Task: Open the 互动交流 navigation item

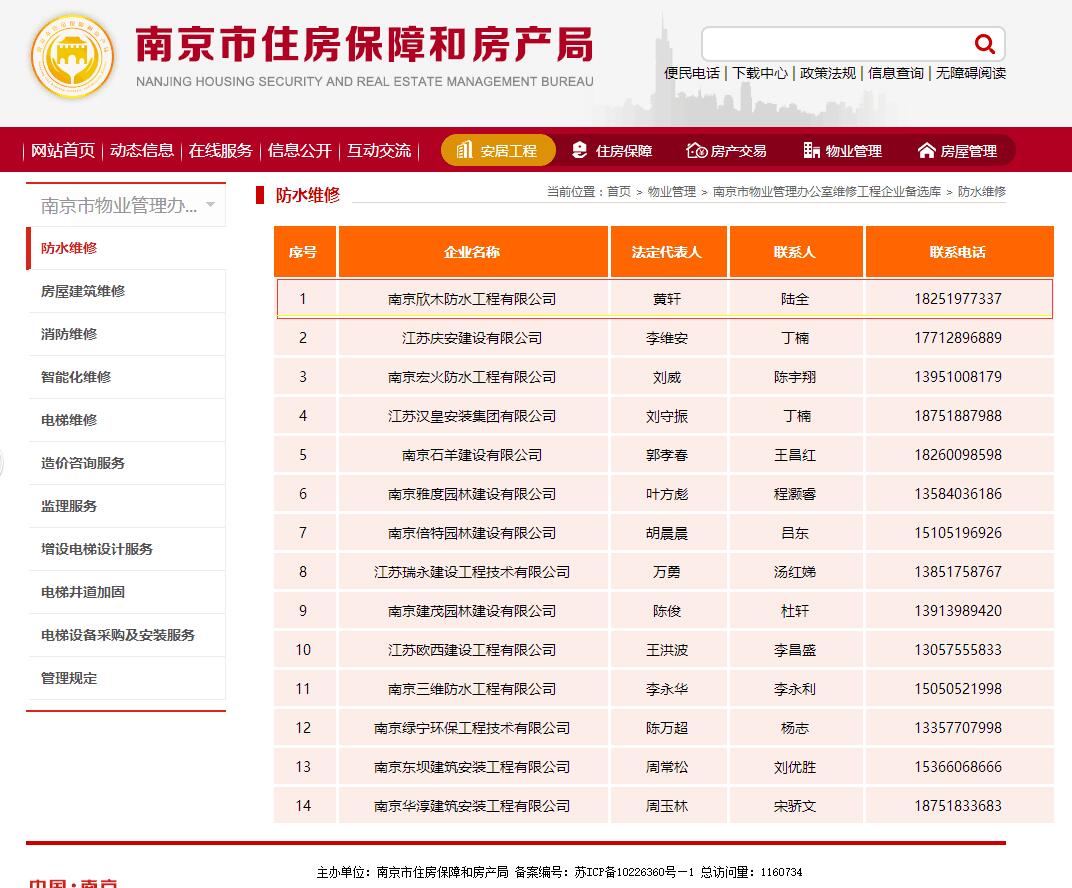Action: click(x=379, y=150)
